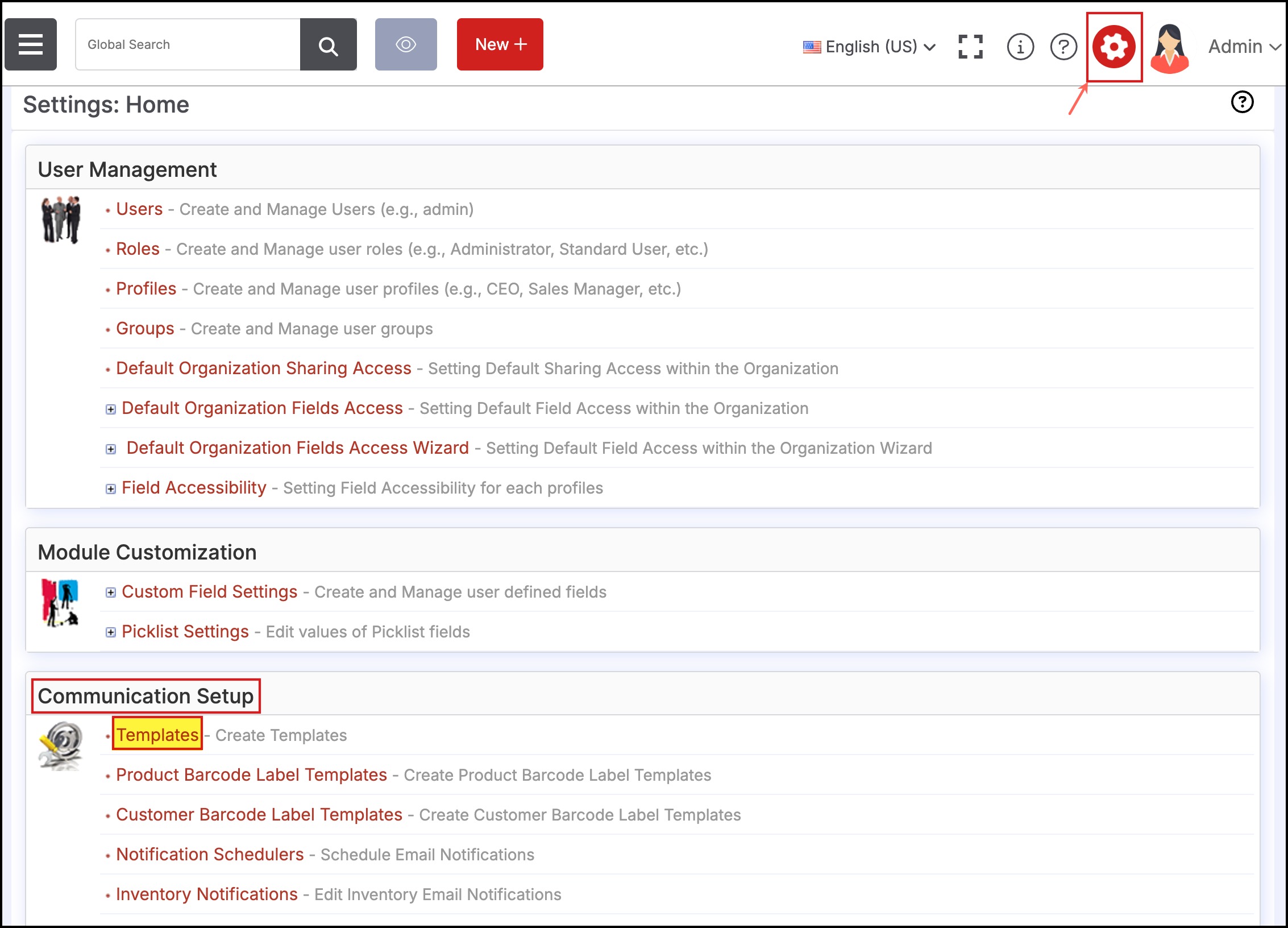Click 'Create and Manage user groups' text
Image resolution: width=1288 pixels, height=928 pixels.
pos(312,329)
